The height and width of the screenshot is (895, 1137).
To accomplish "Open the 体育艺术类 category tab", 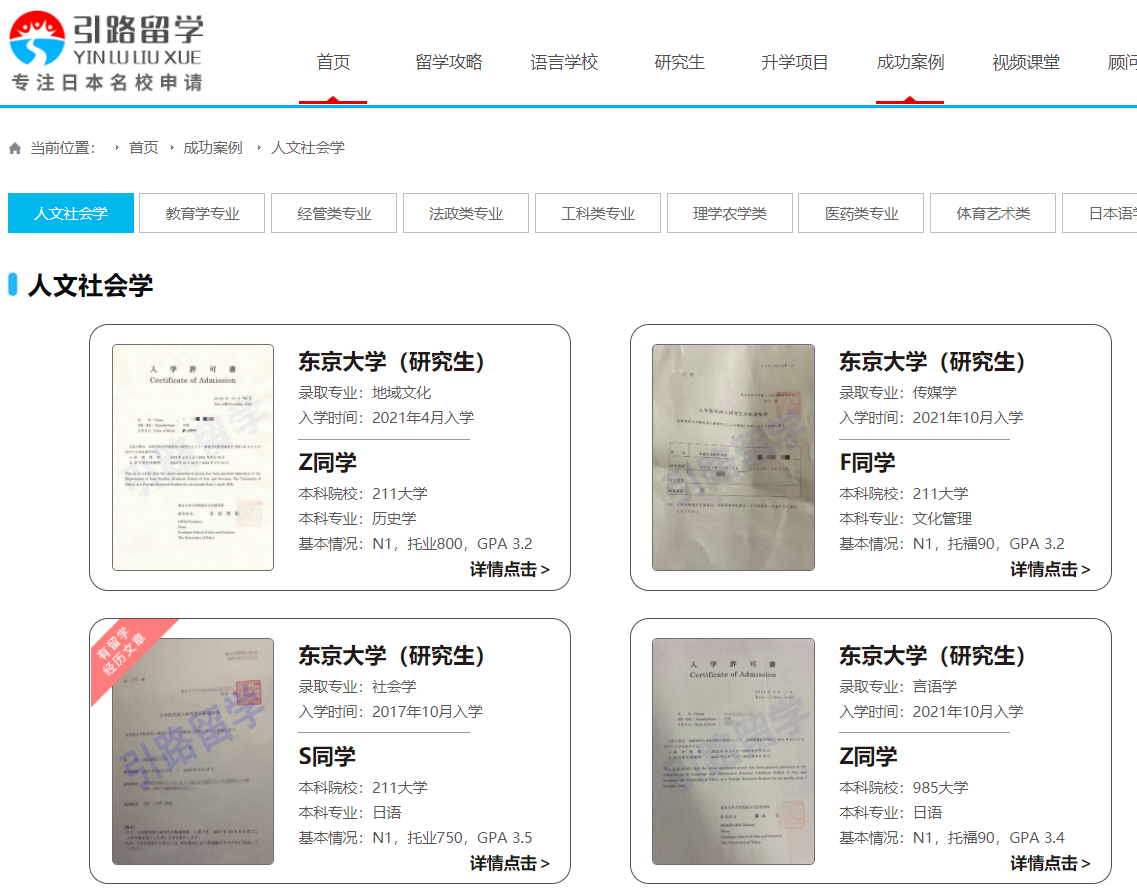I will coord(993,213).
